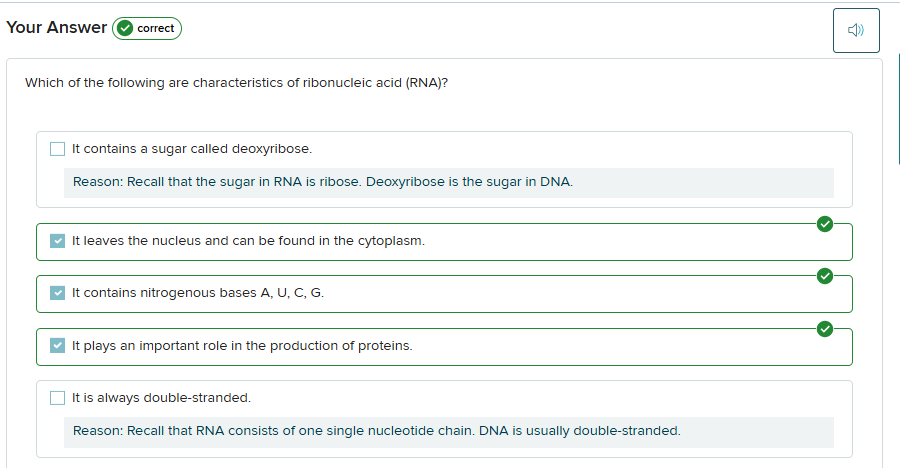Click the "It is always double-stranded" label

coord(161,398)
